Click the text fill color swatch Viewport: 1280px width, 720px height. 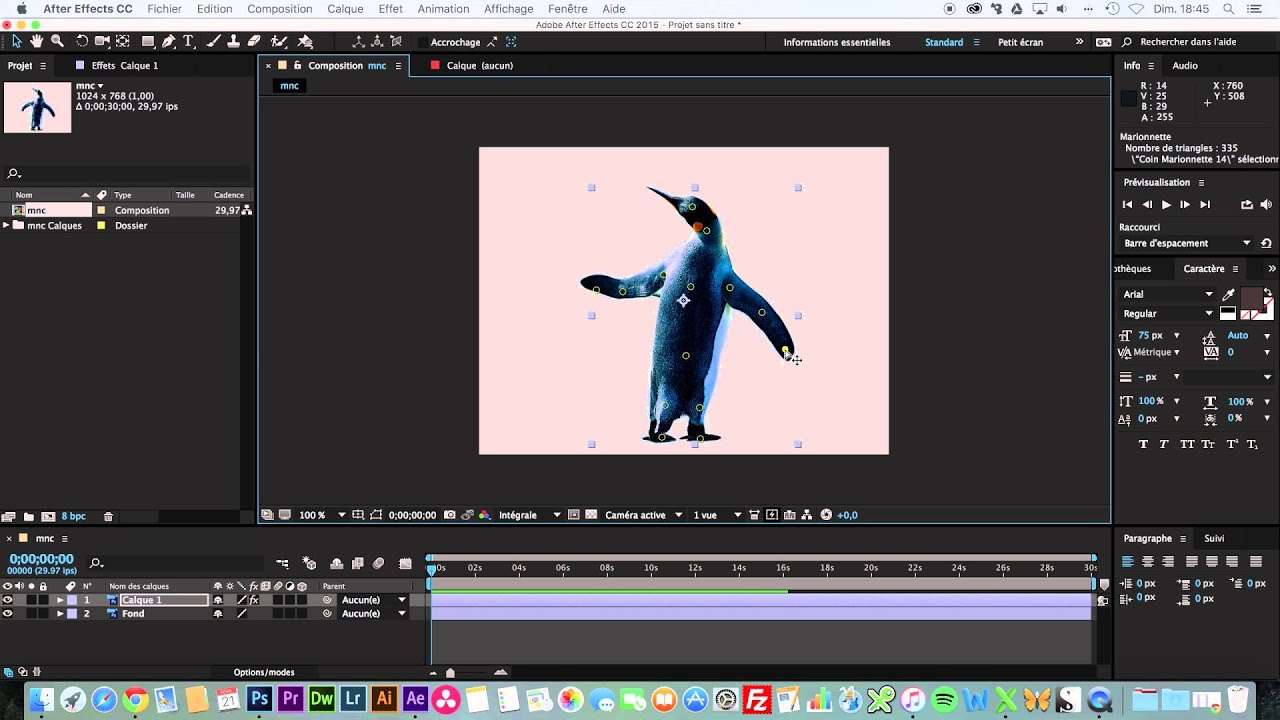coord(1252,296)
